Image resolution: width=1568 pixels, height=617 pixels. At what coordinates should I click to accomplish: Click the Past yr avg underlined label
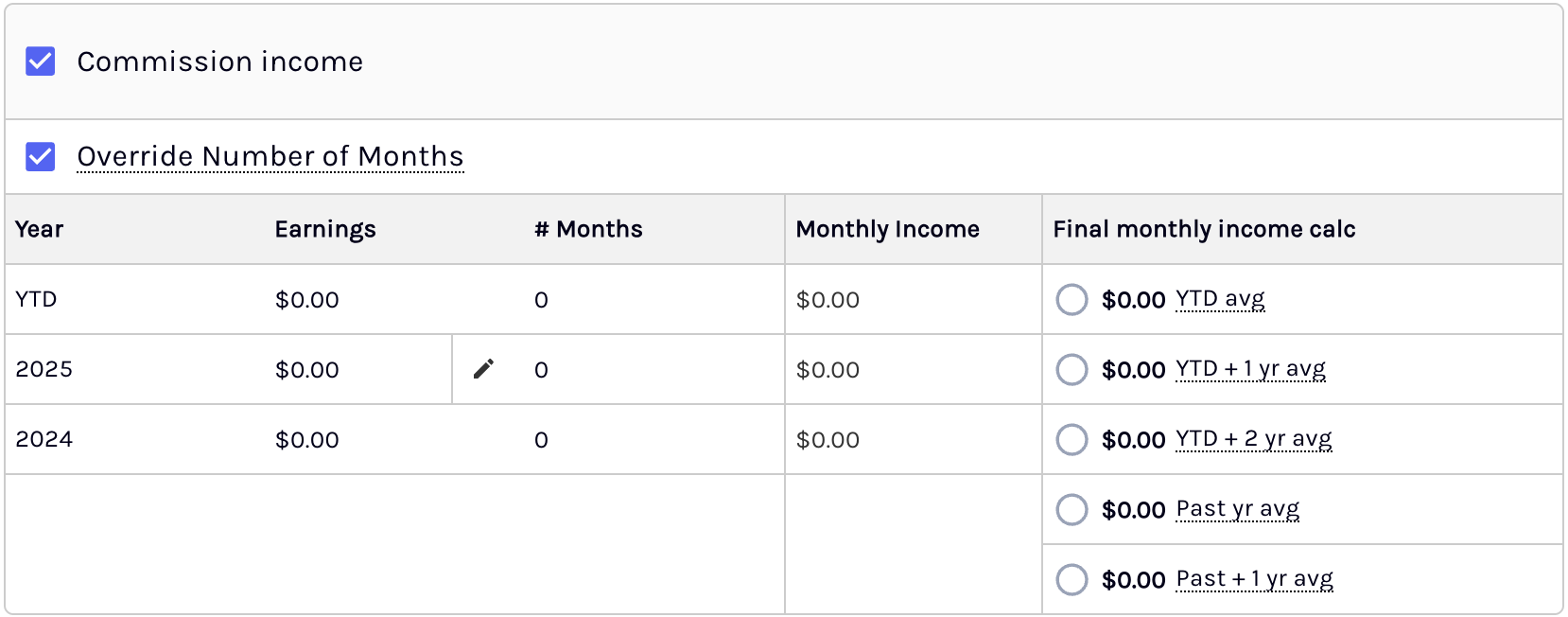pyautogui.click(x=1238, y=509)
